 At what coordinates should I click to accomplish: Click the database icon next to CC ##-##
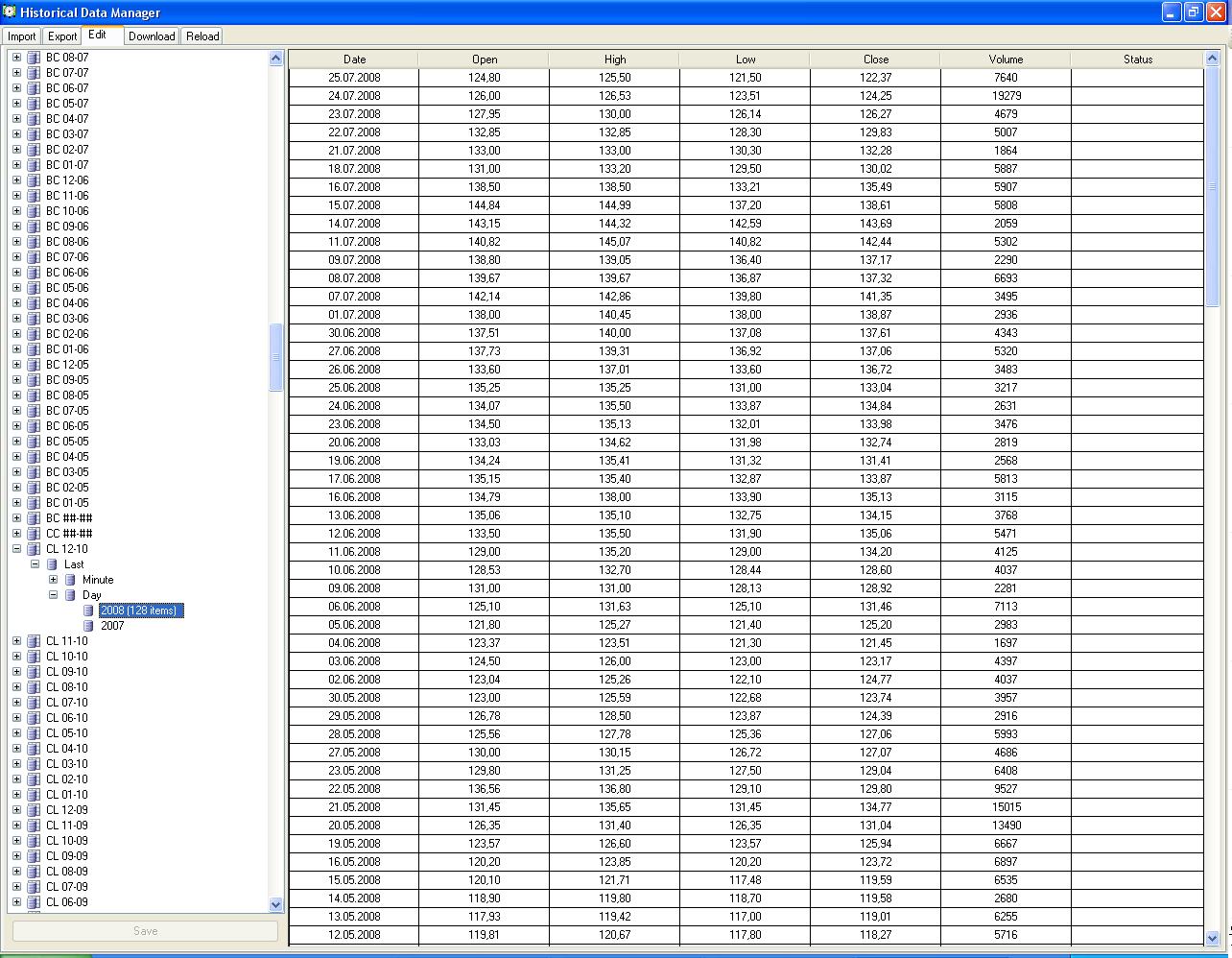click(x=34, y=534)
